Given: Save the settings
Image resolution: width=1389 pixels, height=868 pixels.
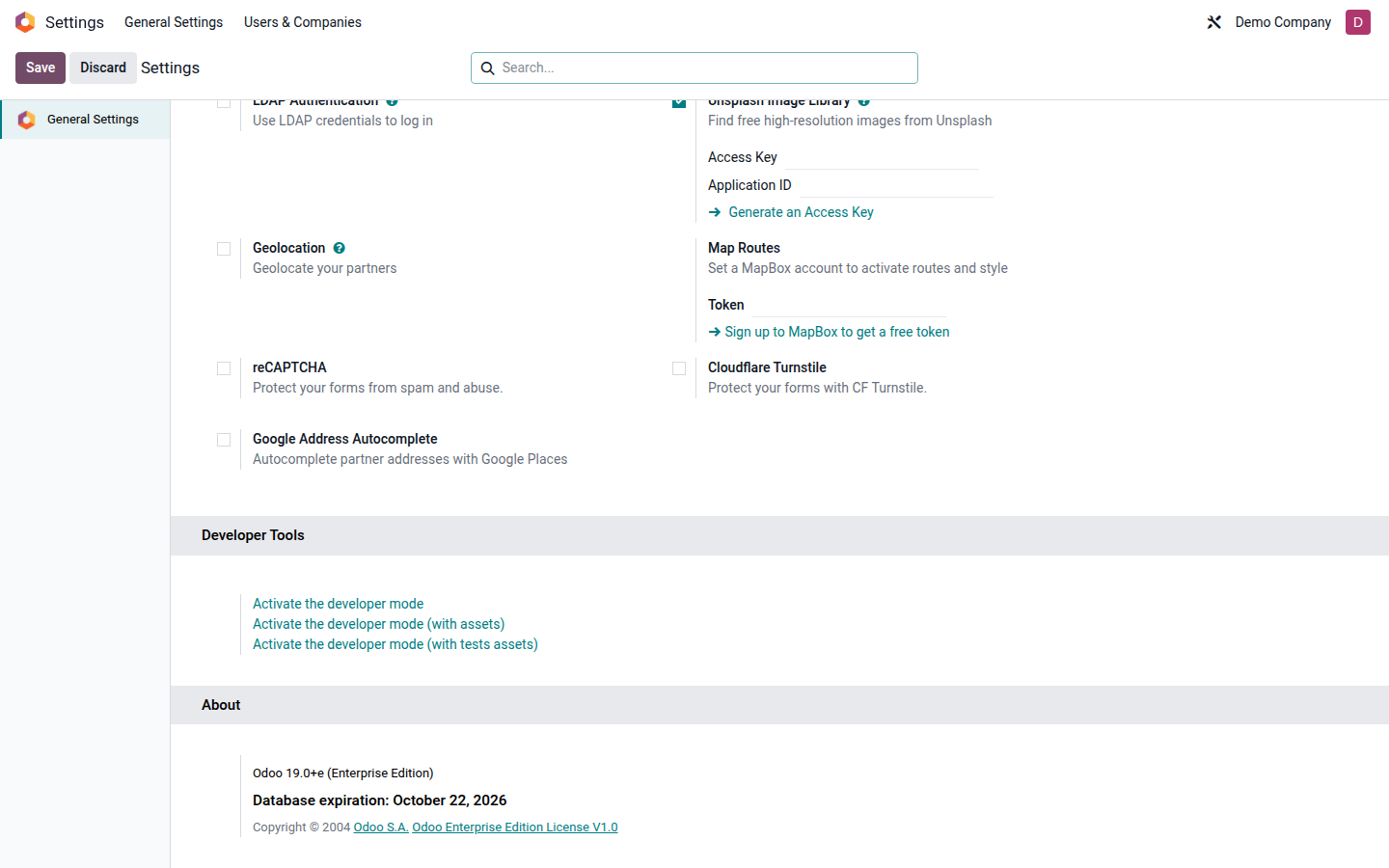Looking at the screenshot, I should [x=41, y=68].
